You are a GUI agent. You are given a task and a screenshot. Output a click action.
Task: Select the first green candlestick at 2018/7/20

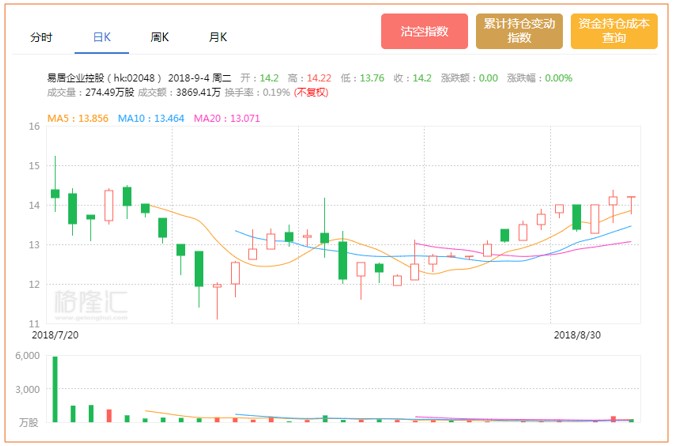(x=55, y=193)
